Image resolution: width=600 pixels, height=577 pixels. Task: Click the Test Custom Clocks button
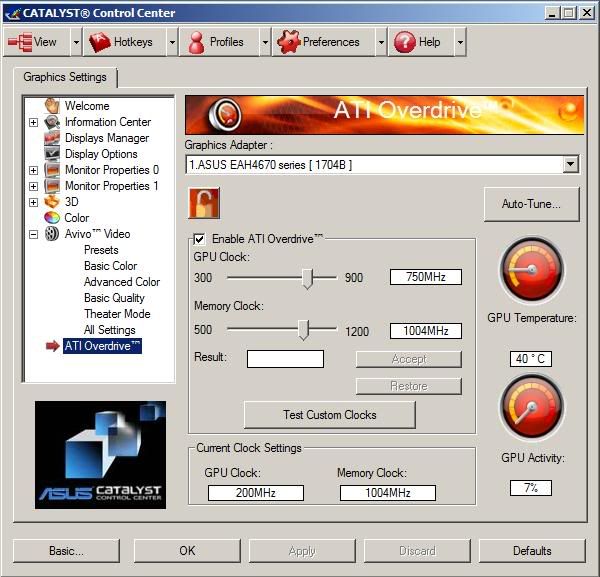(x=330, y=415)
